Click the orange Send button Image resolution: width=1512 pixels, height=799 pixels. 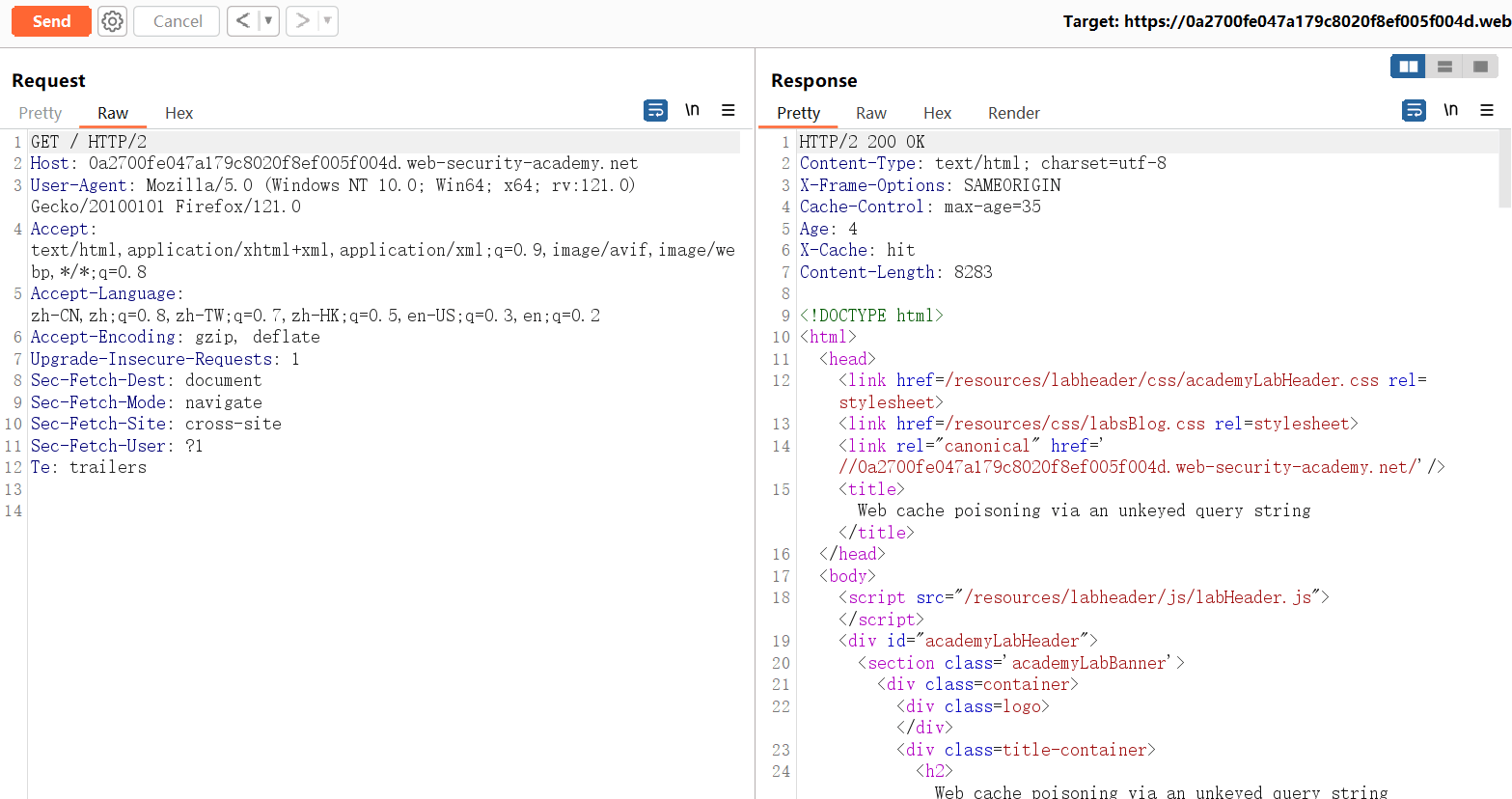click(x=51, y=21)
